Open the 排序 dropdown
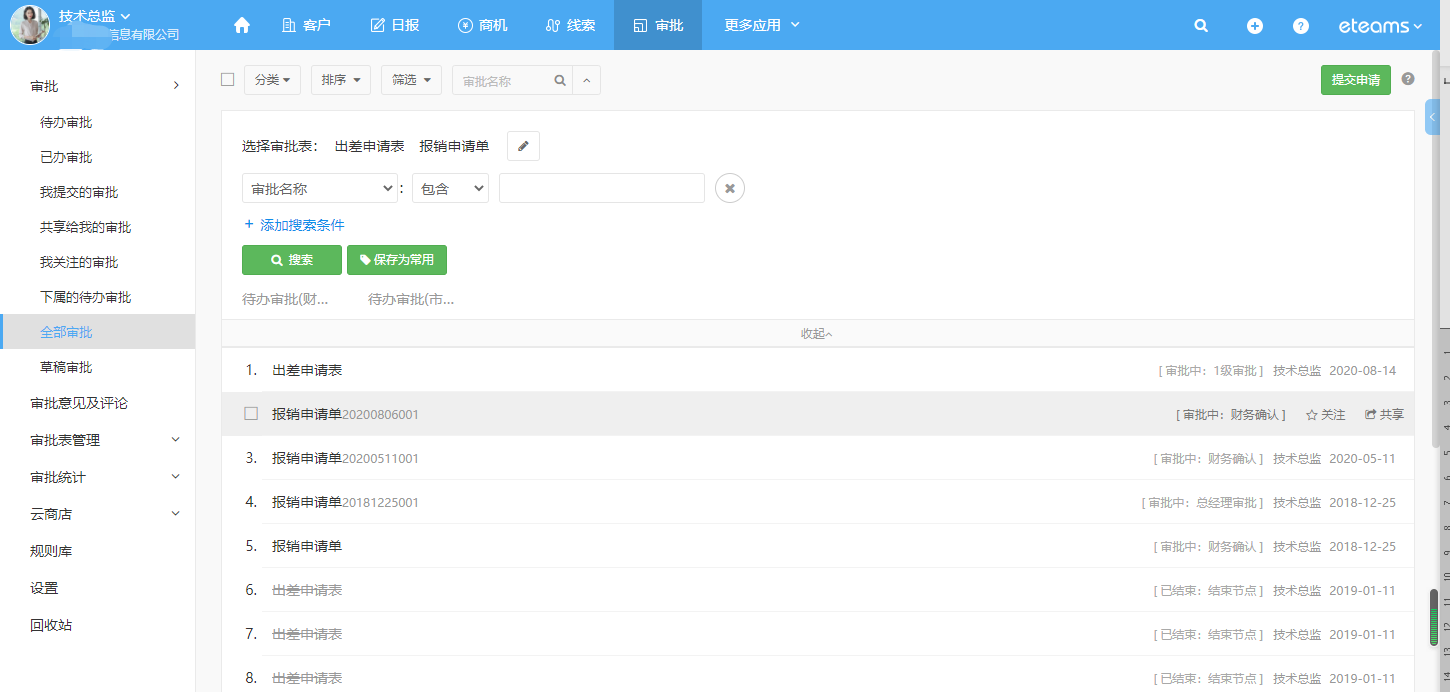 [x=341, y=80]
